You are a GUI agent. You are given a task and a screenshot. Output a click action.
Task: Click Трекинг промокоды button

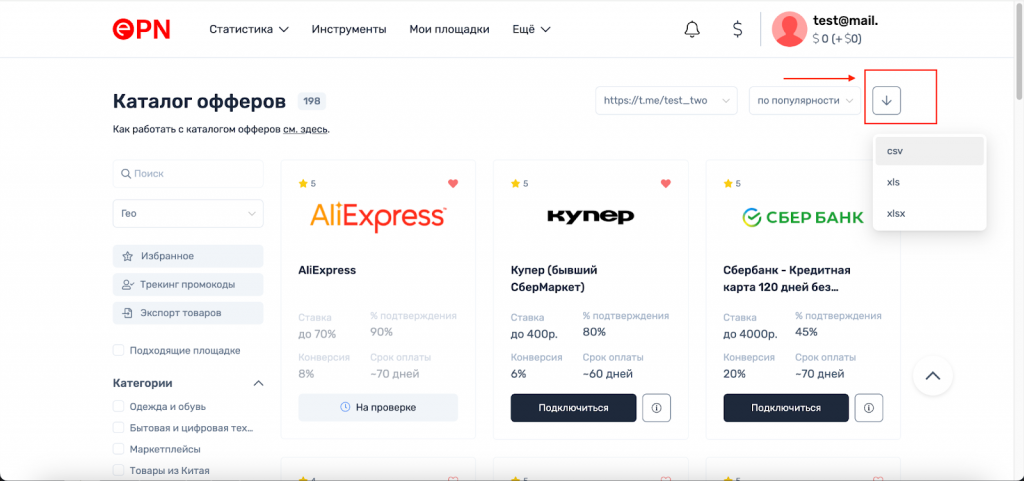(x=188, y=285)
